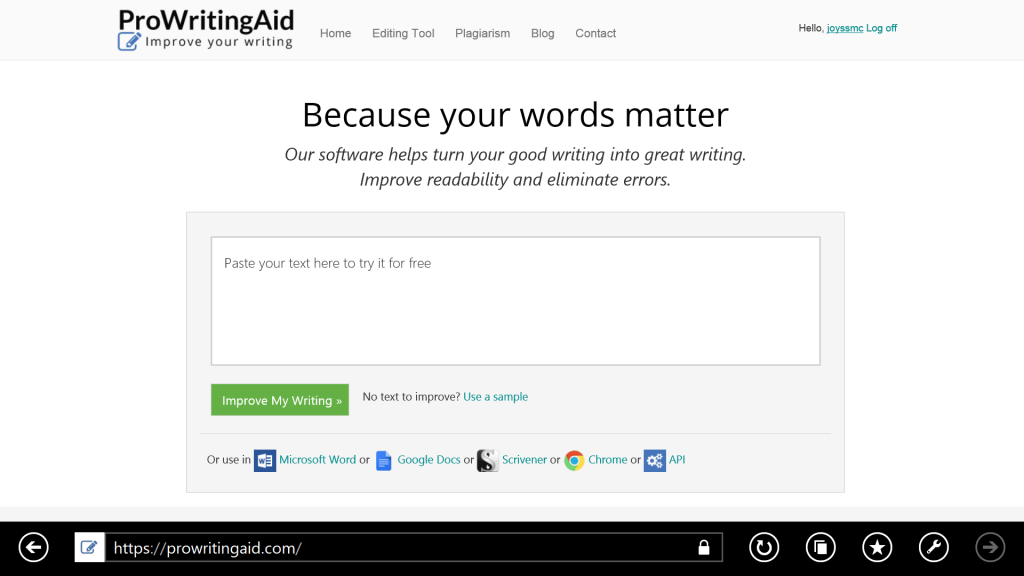Click the Microsoft Word integration icon
The height and width of the screenshot is (576, 1024).
tap(265, 460)
